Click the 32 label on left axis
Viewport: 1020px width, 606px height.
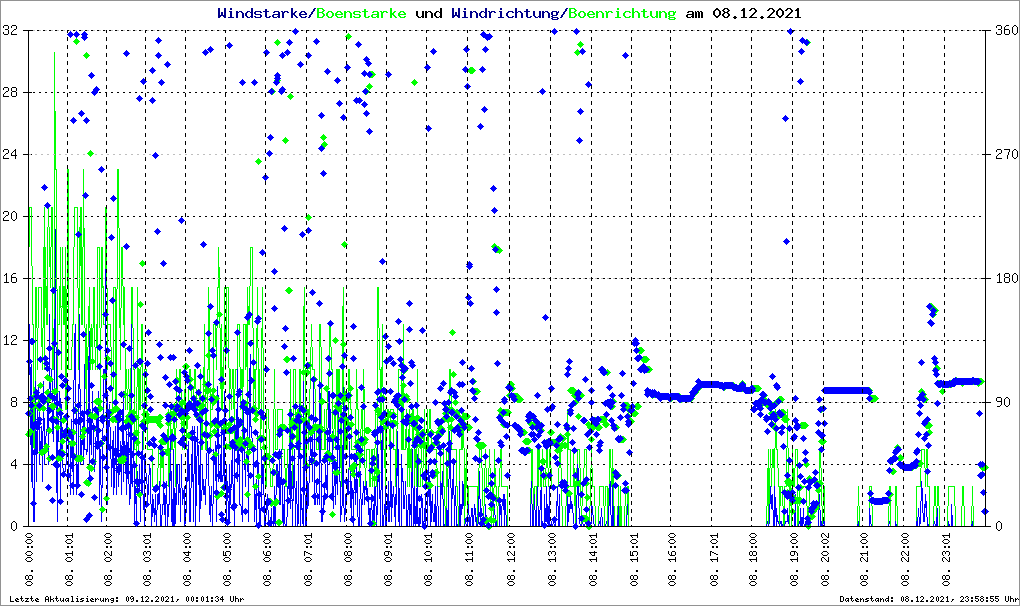[12, 31]
